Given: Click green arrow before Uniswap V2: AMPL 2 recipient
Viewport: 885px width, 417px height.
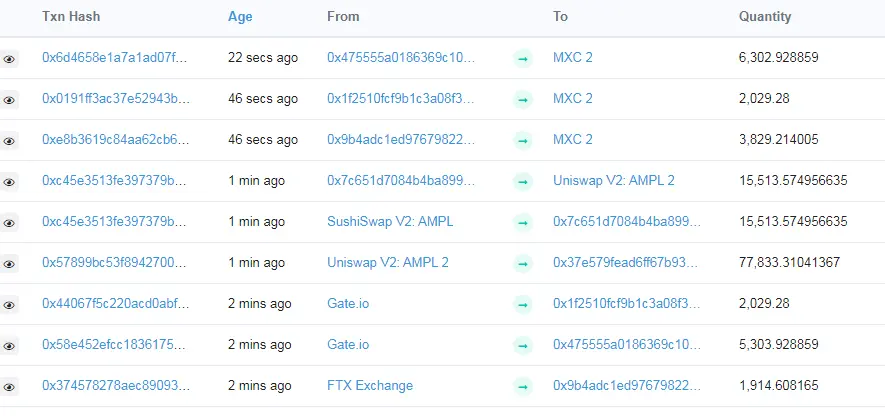Looking at the screenshot, I should point(523,182).
